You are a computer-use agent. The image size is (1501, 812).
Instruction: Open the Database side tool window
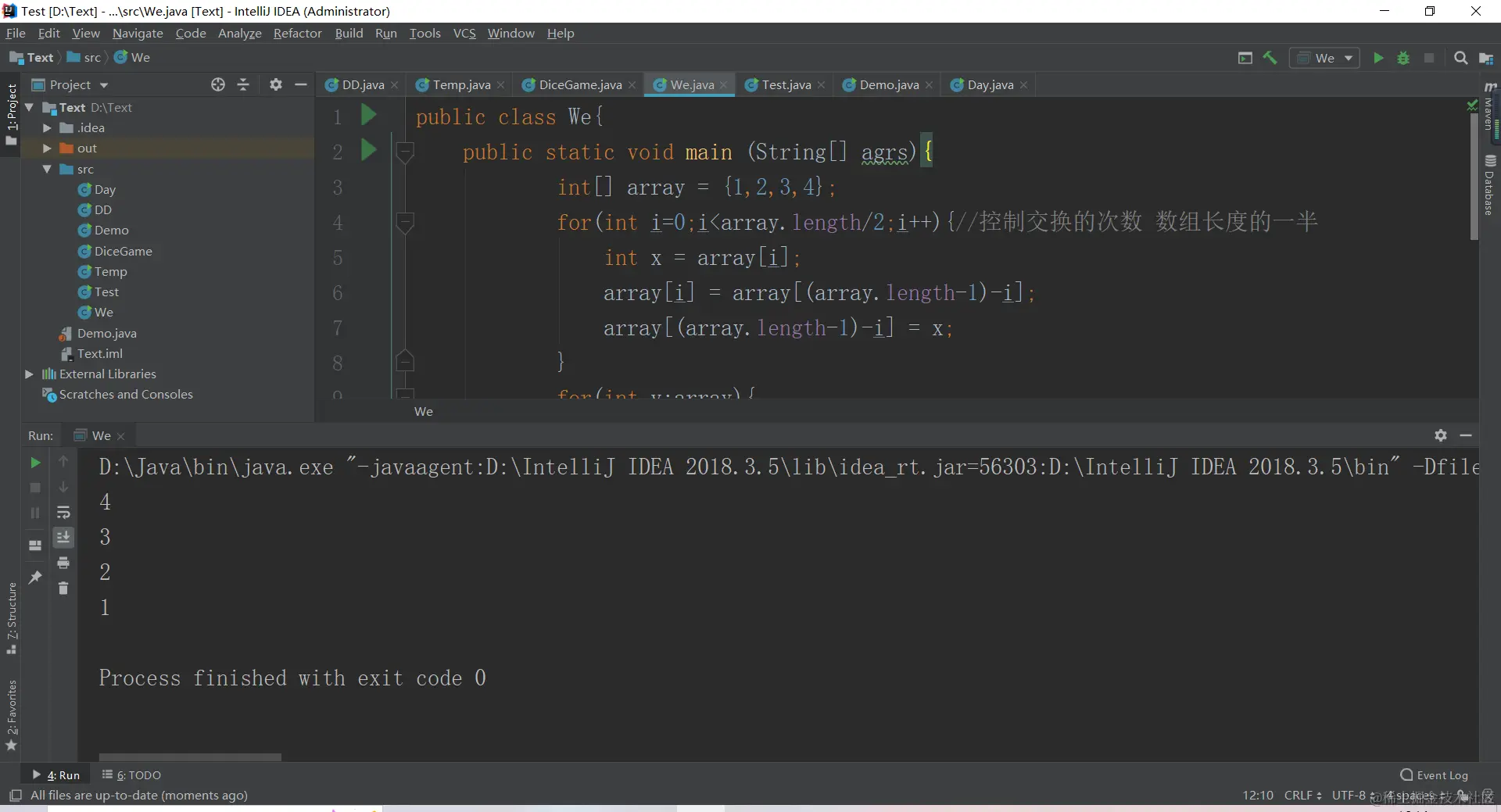[1490, 184]
